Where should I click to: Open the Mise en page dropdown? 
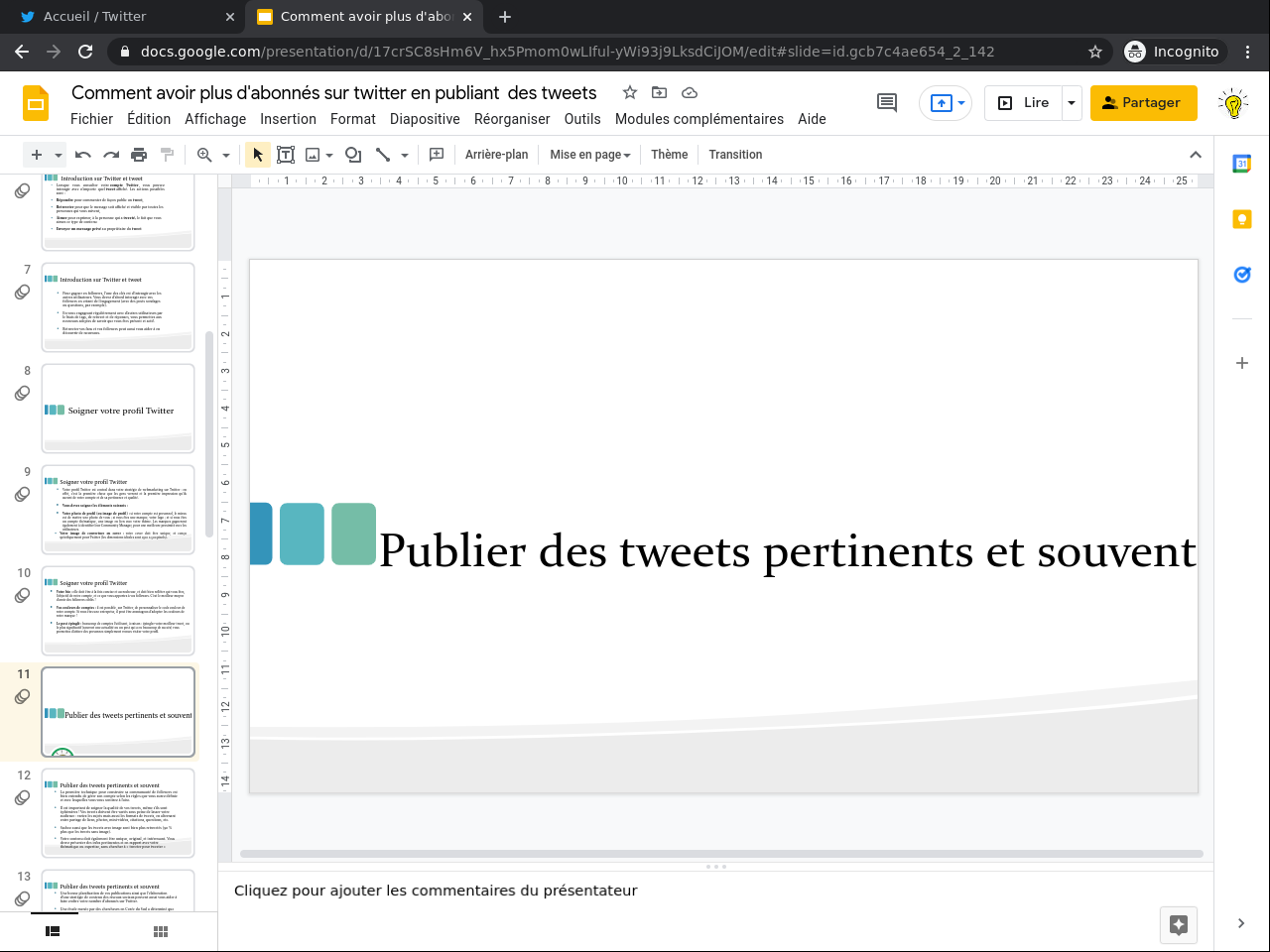point(590,155)
